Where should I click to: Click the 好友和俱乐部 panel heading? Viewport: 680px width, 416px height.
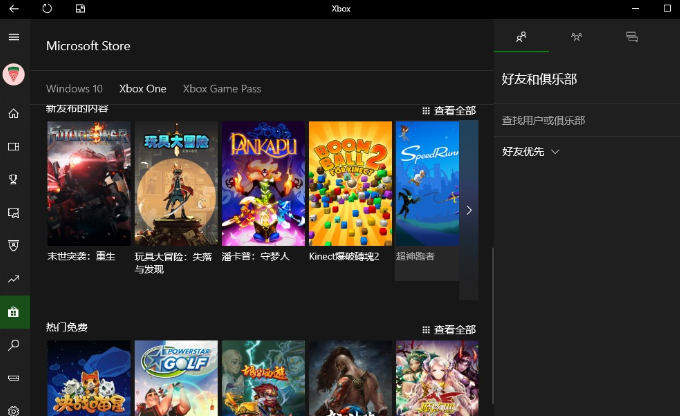pos(539,79)
